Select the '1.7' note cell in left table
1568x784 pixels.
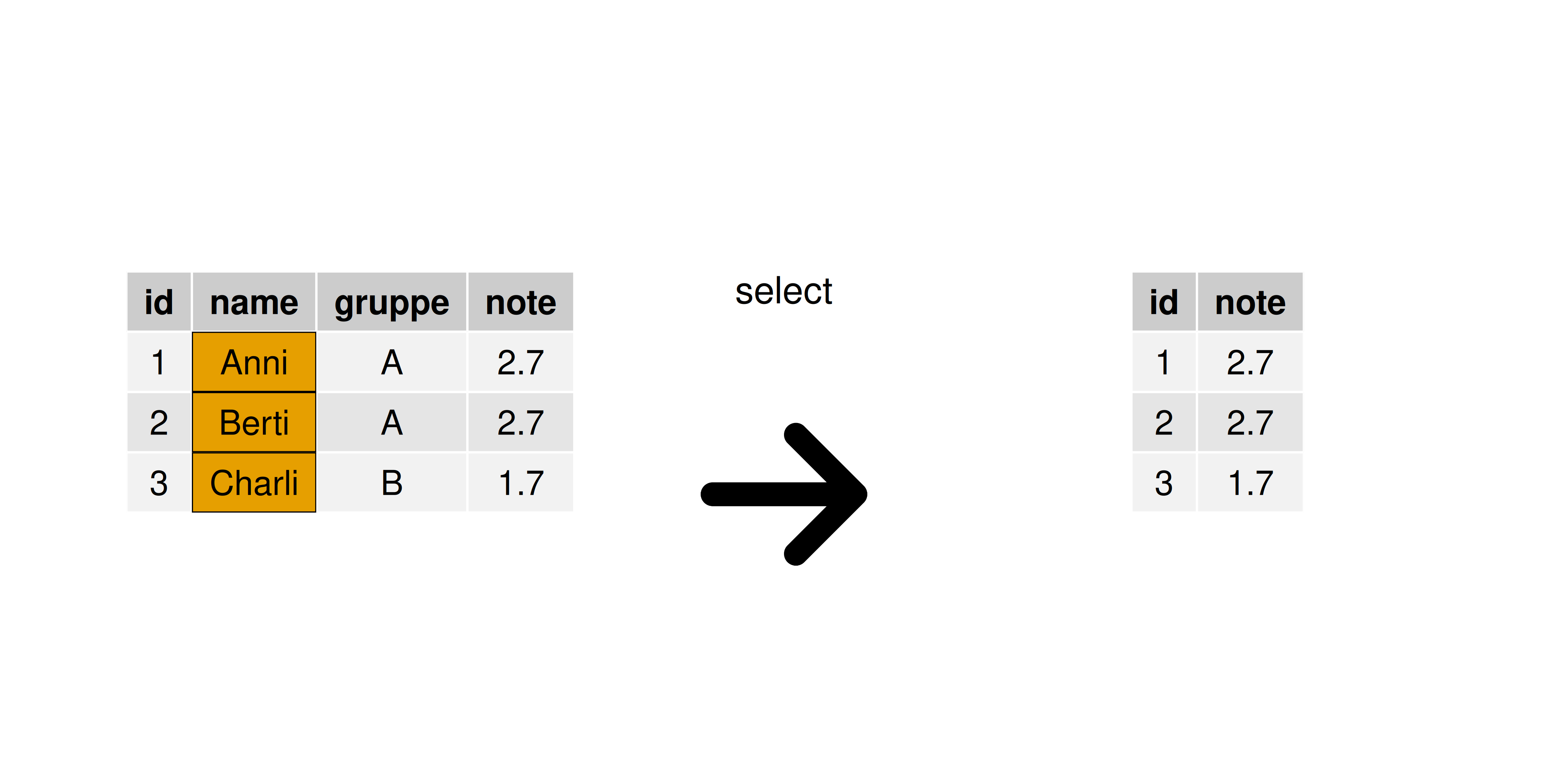(x=520, y=483)
